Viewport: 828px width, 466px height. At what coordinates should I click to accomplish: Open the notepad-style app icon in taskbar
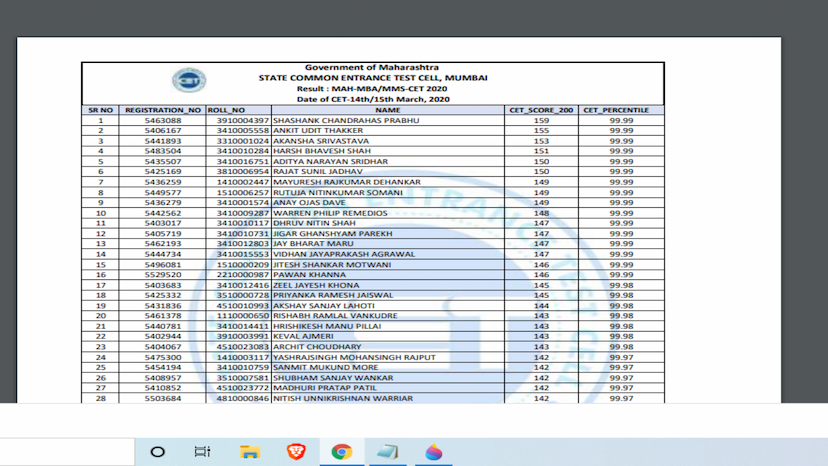coord(388,452)
